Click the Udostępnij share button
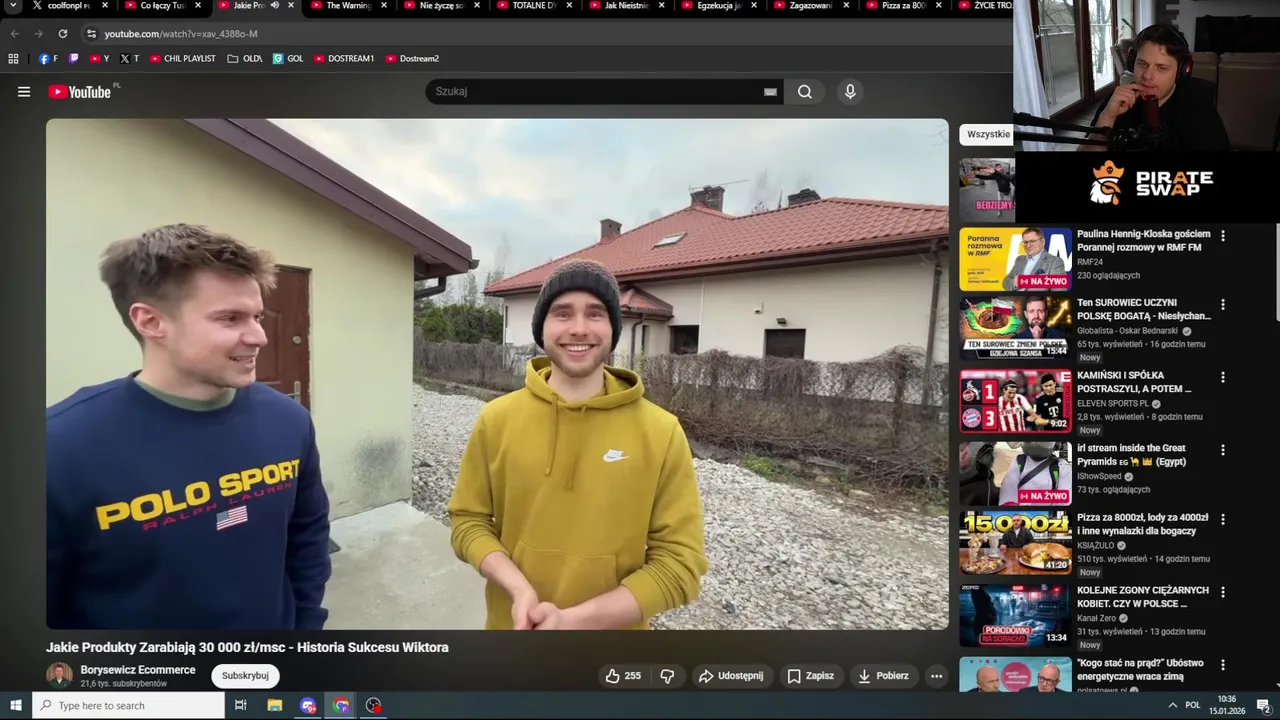Viewport: 1280px width, 720px height. click(731, 676)
